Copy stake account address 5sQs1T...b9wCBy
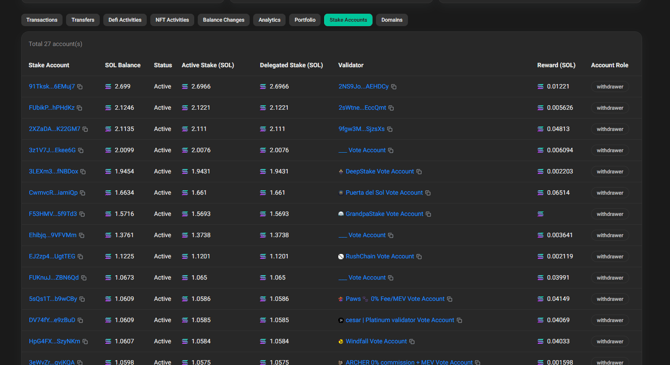 point(82,299)
